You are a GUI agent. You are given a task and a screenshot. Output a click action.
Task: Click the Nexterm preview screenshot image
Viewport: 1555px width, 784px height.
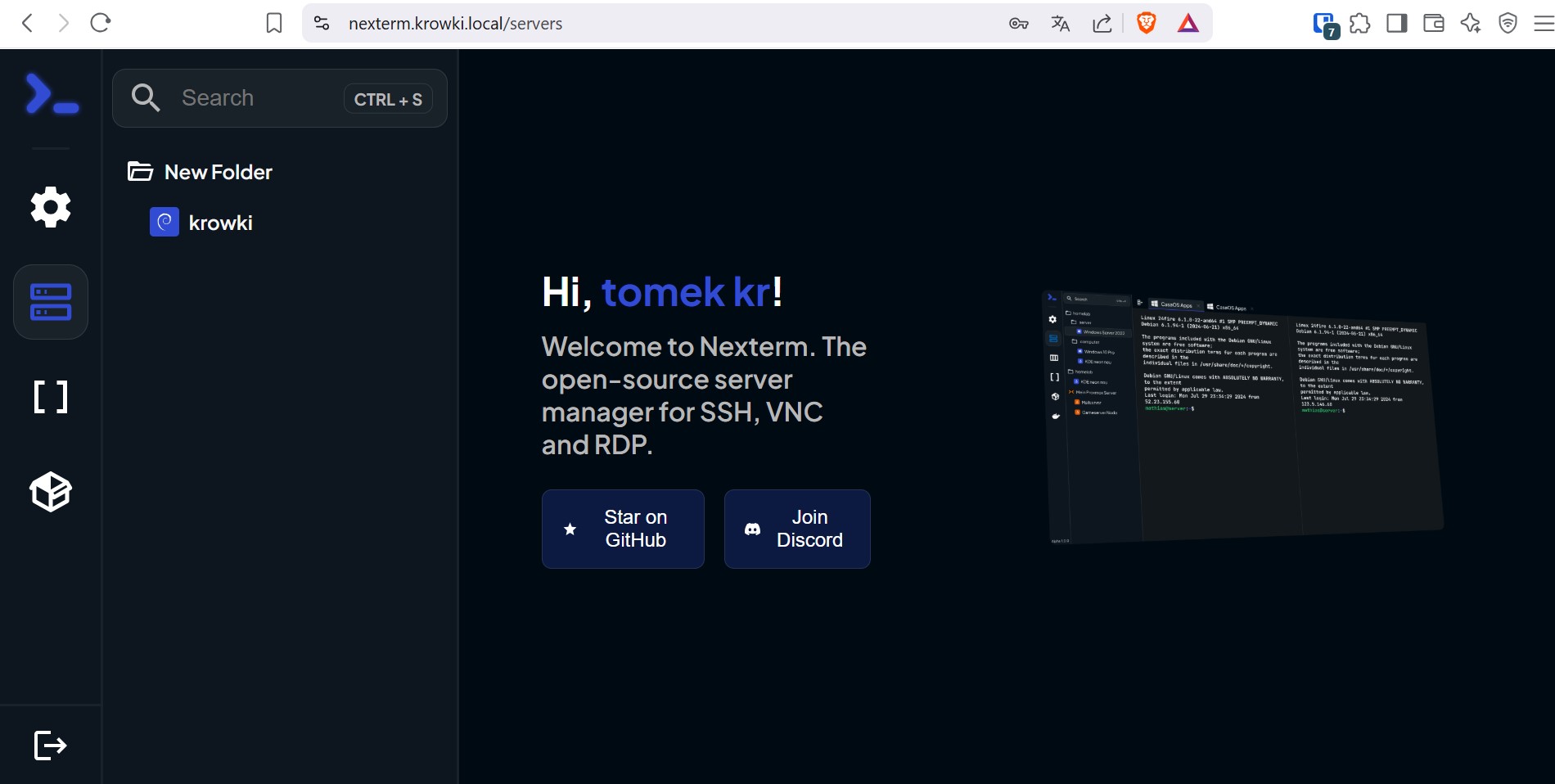[x=1244, y=417]
